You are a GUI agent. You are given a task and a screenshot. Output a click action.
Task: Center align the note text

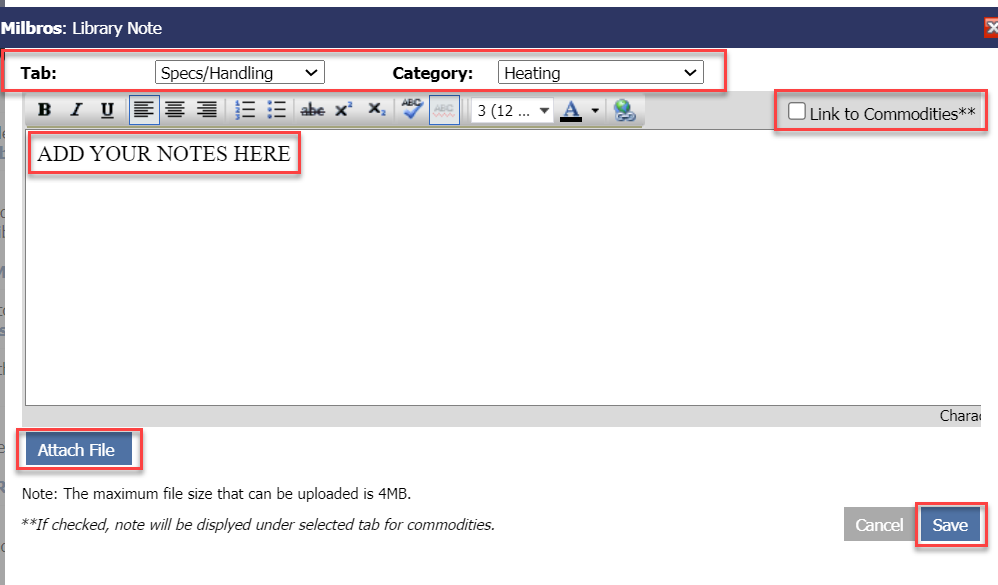pos(175,110)
